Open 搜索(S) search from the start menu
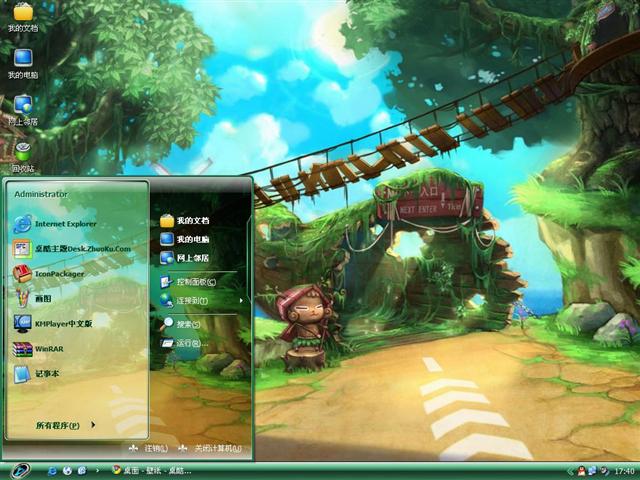The image size is (640, 480). (x=180, y=324)
